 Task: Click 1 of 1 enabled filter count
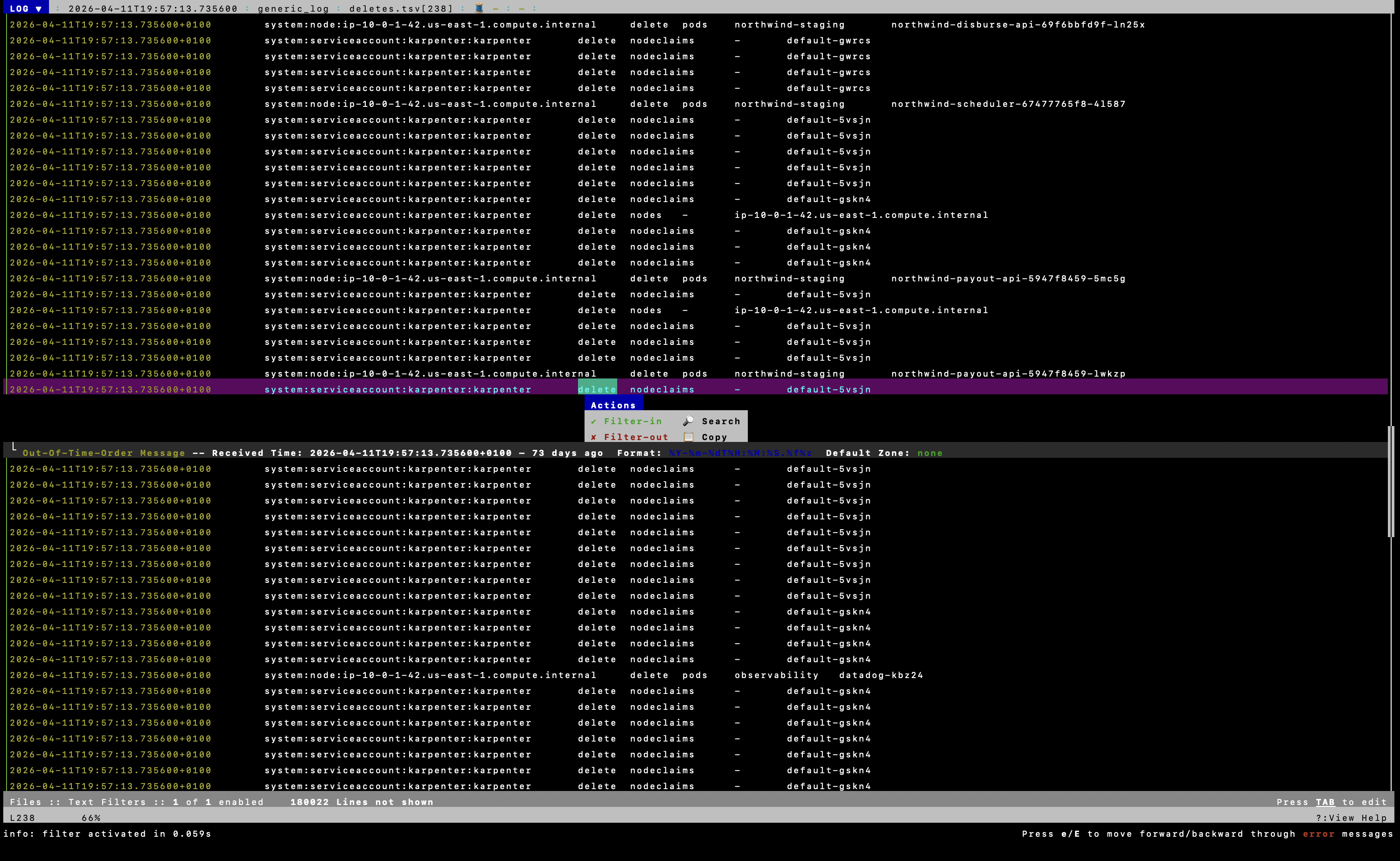(218, 802)
